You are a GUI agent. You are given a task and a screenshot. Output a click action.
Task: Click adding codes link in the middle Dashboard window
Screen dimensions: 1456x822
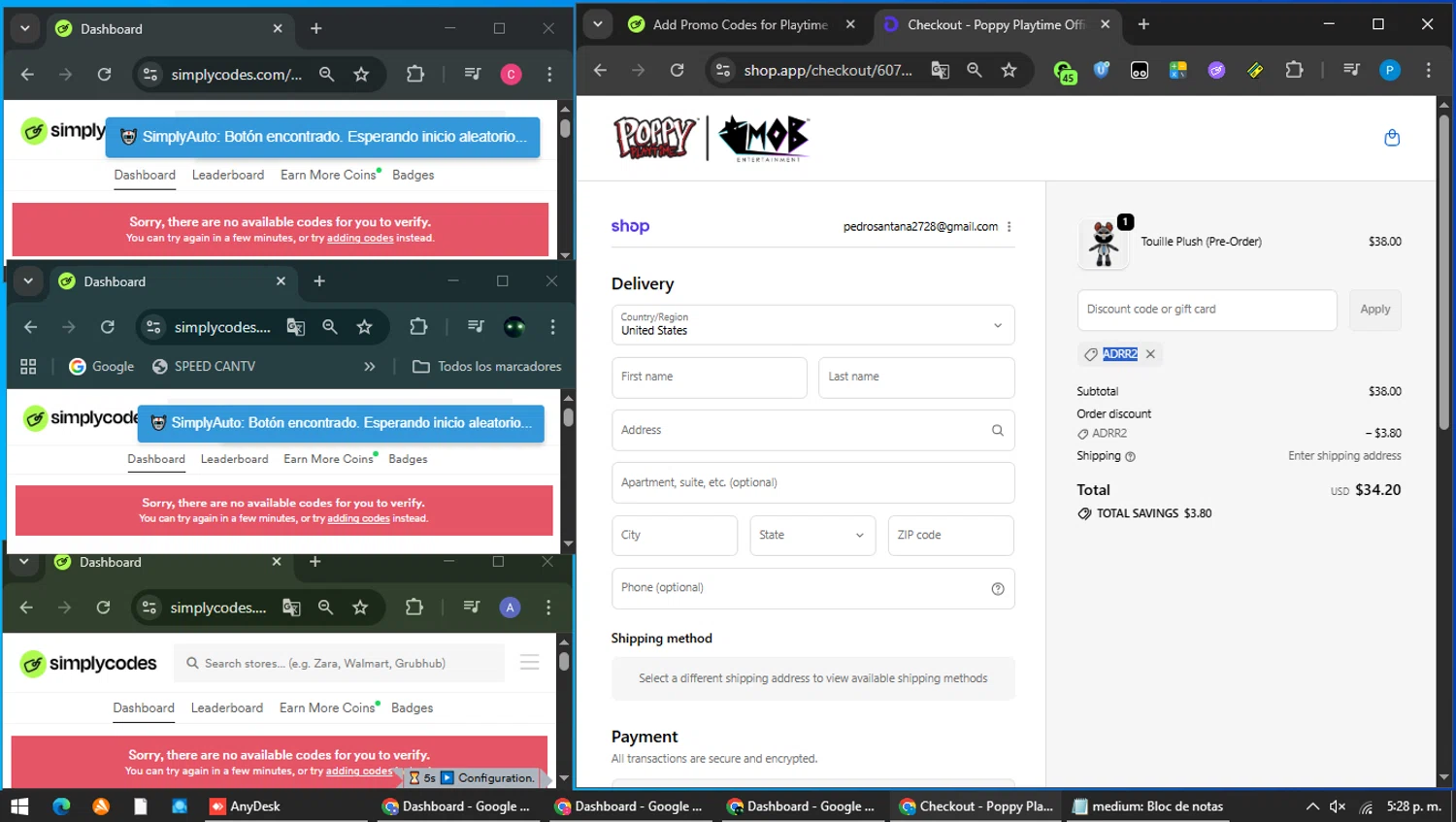pyautogui.click(x=358, y=518)
